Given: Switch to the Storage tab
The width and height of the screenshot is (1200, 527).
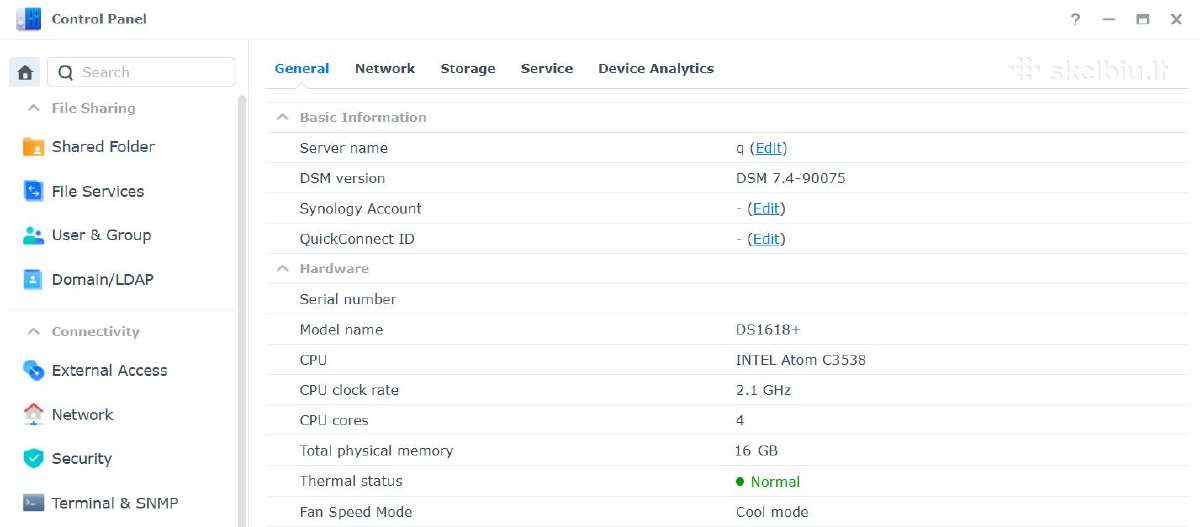Looking at the screenshot, I should coord(468,68).
